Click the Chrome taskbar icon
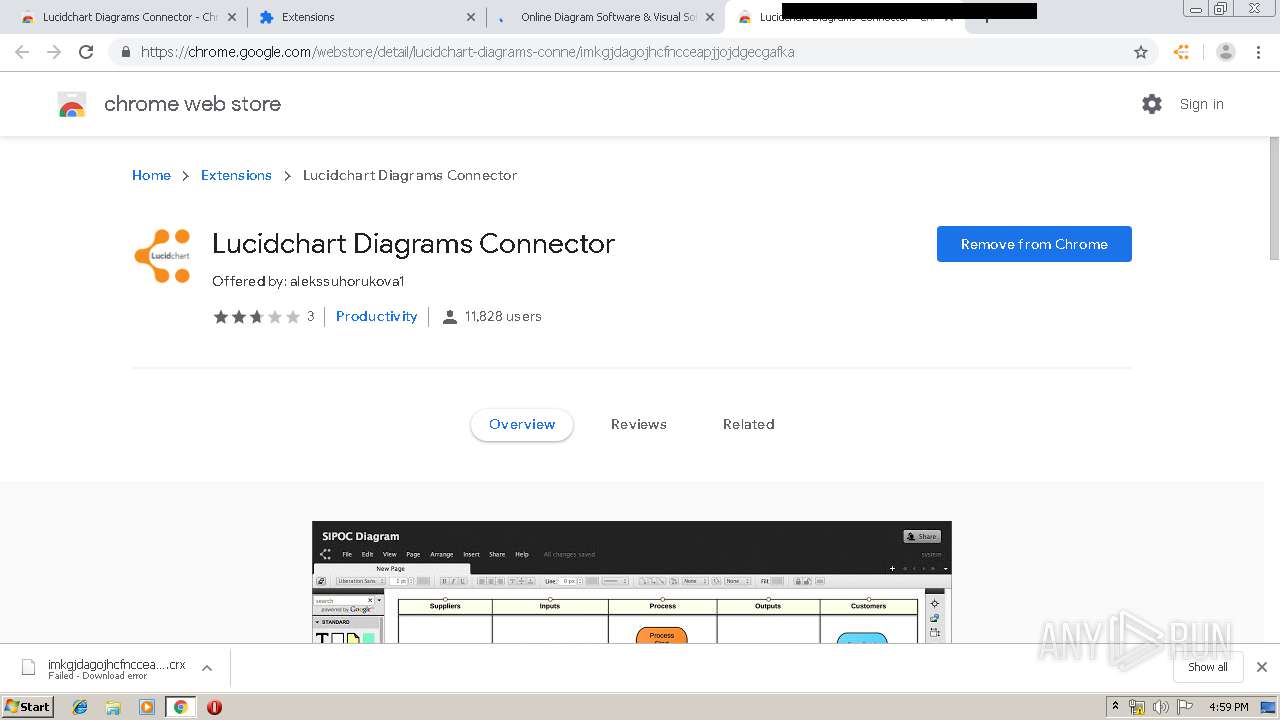 click(x=180, y=707)
